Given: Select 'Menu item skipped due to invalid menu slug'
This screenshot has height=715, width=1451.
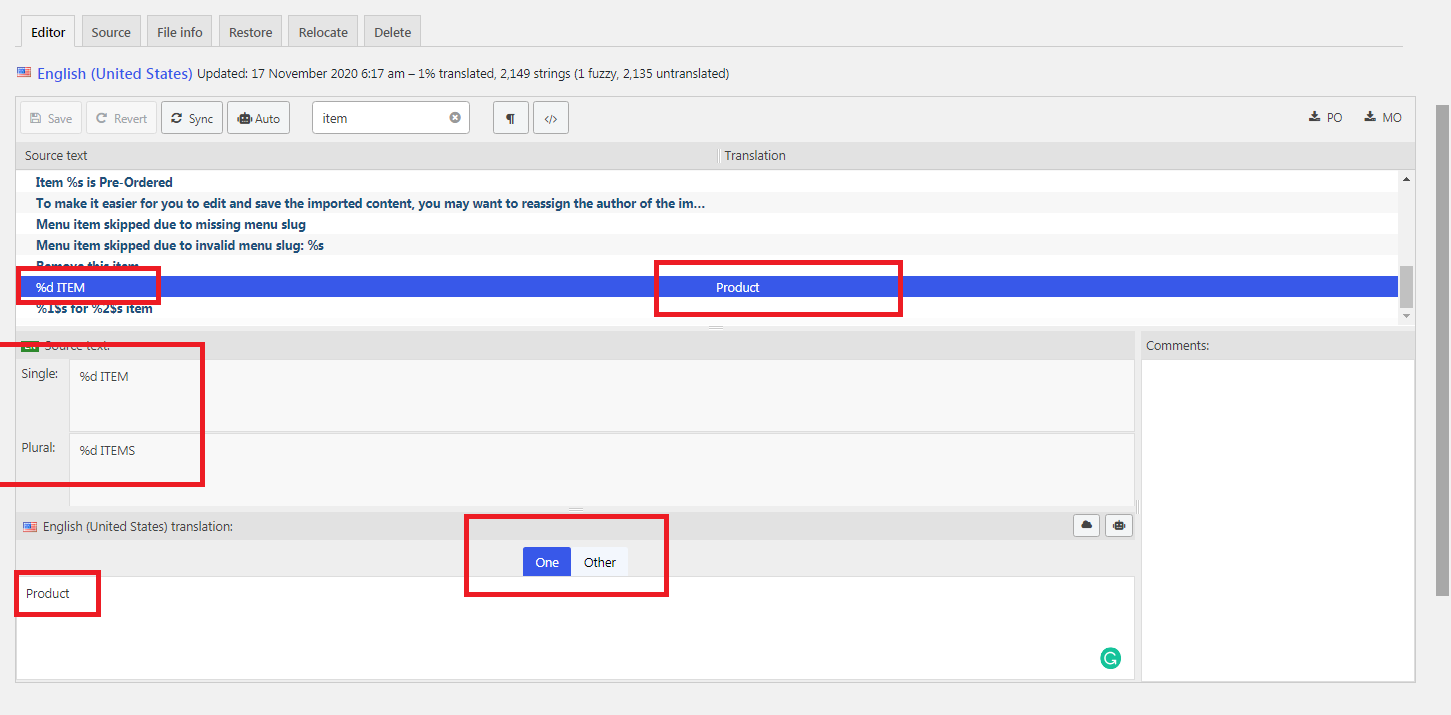Looking at the screenshot, I should (x=708, y=245).
